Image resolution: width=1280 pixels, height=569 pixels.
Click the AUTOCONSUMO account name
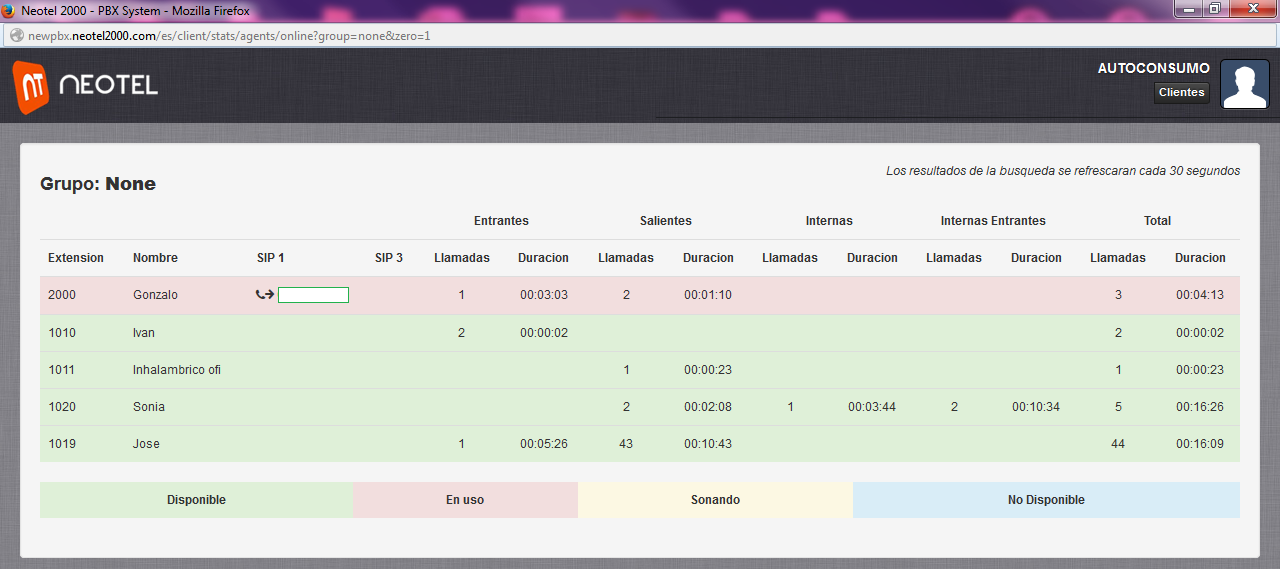(x=1153, y=68)
